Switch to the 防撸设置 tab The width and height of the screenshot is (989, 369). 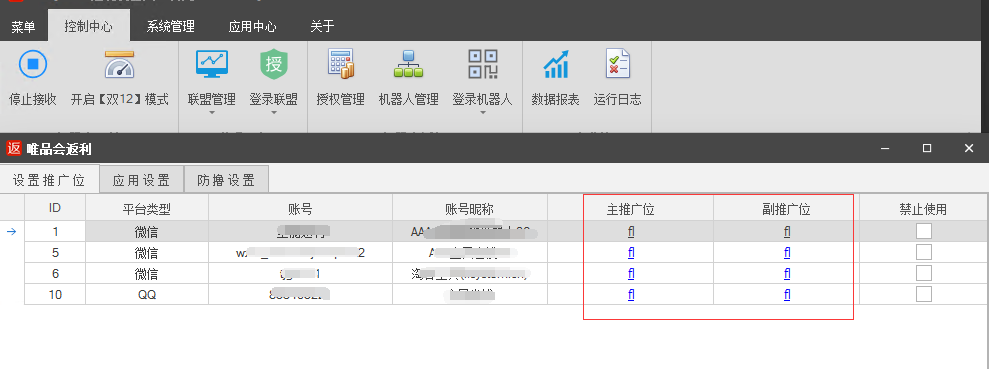[x=226, y=180]
